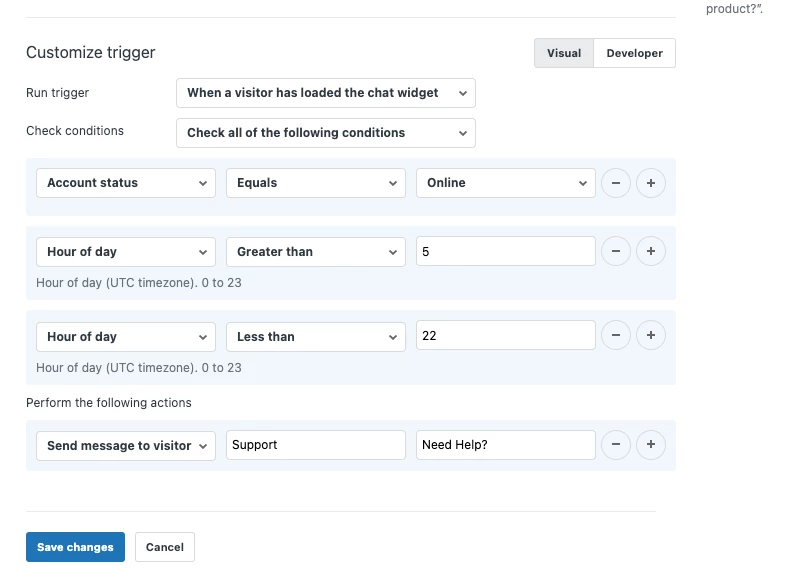Remove the Hour of day Greater than condition
Viewport: 811px width, 583px height.
tap(616, 252)
